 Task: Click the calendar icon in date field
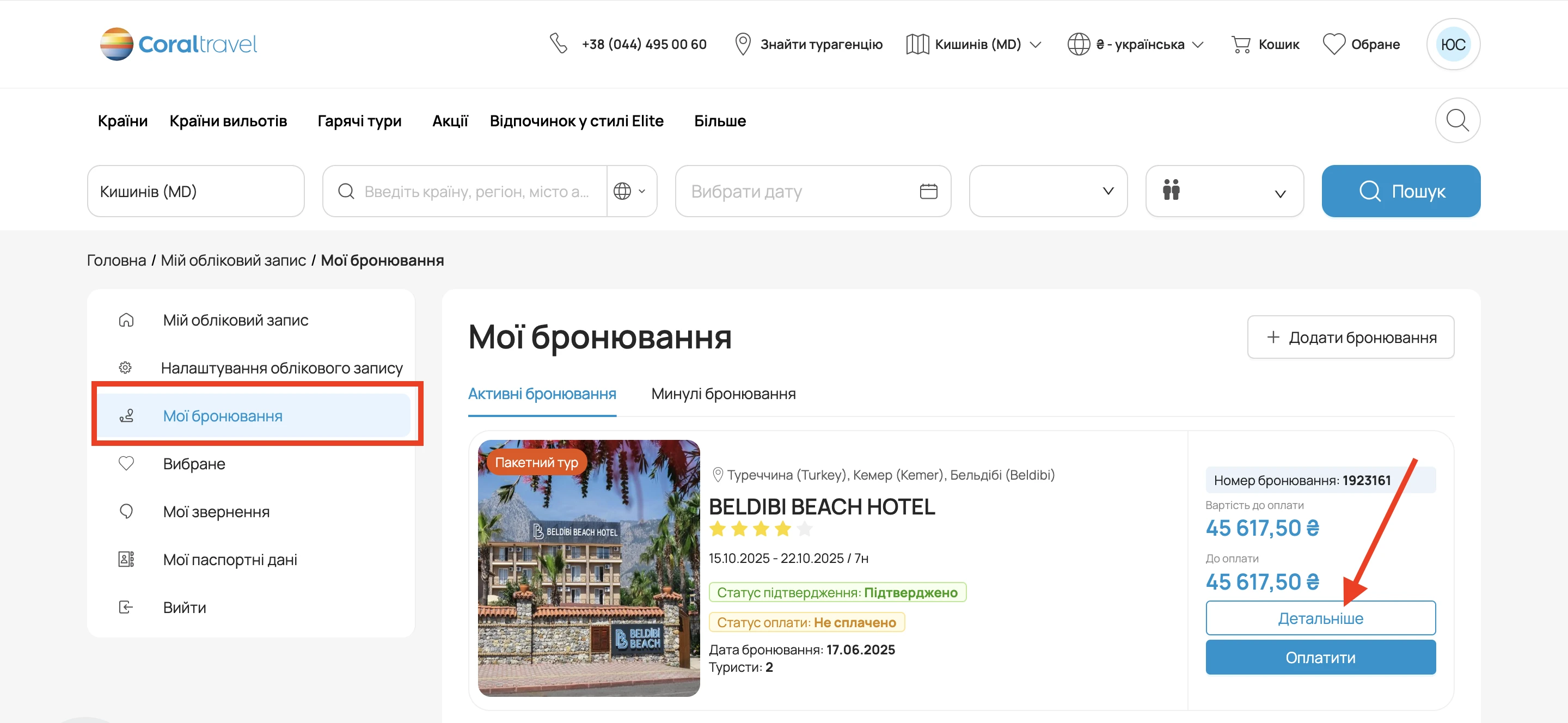928,191
